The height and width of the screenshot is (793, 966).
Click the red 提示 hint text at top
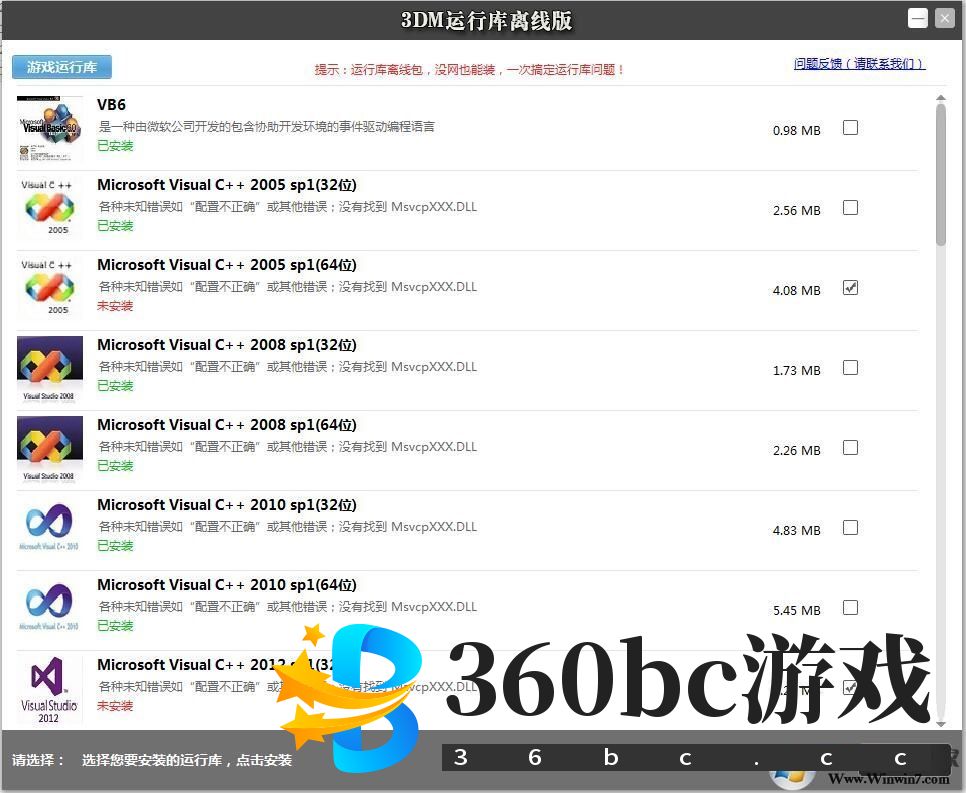click(x=469, y=70)
